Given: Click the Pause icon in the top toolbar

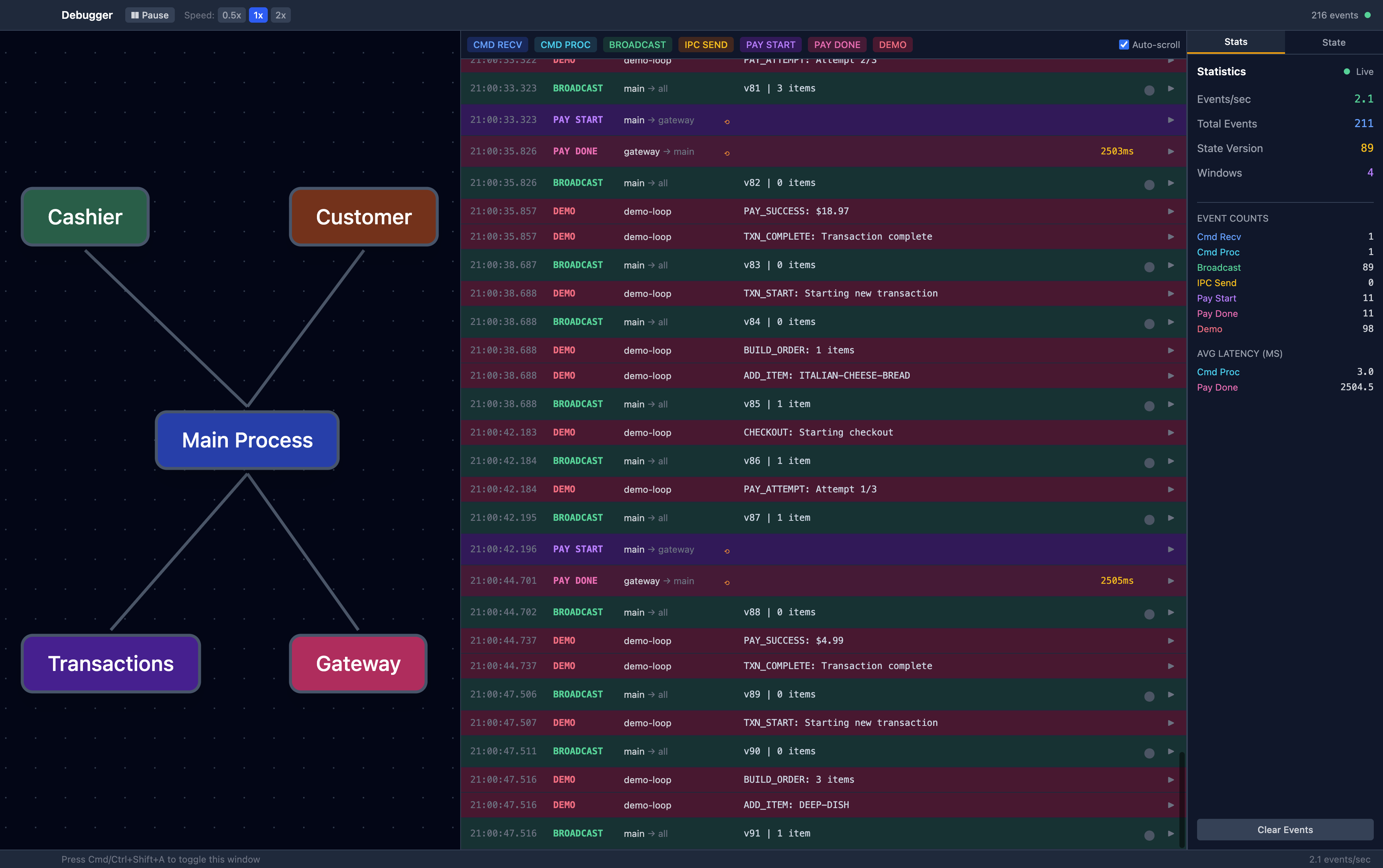Looking at the screenshot, I should (136, 15).
